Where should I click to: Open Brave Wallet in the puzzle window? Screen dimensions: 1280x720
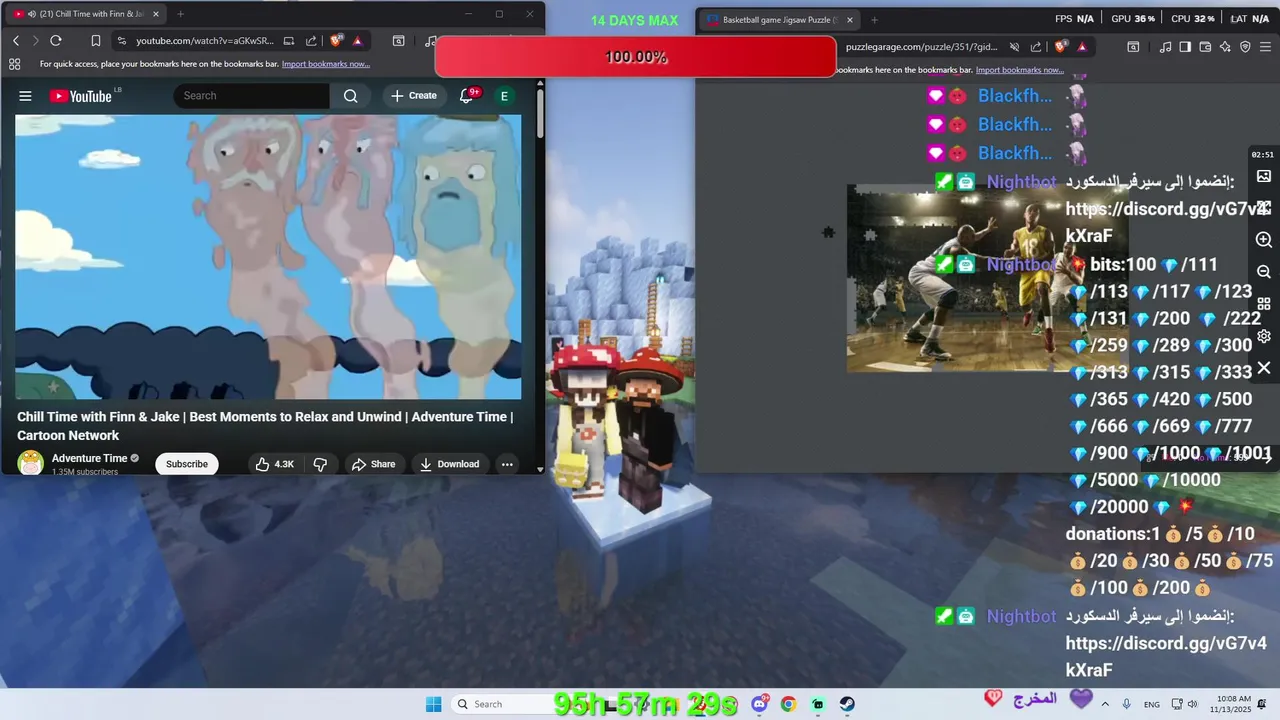coord(1205,46)
